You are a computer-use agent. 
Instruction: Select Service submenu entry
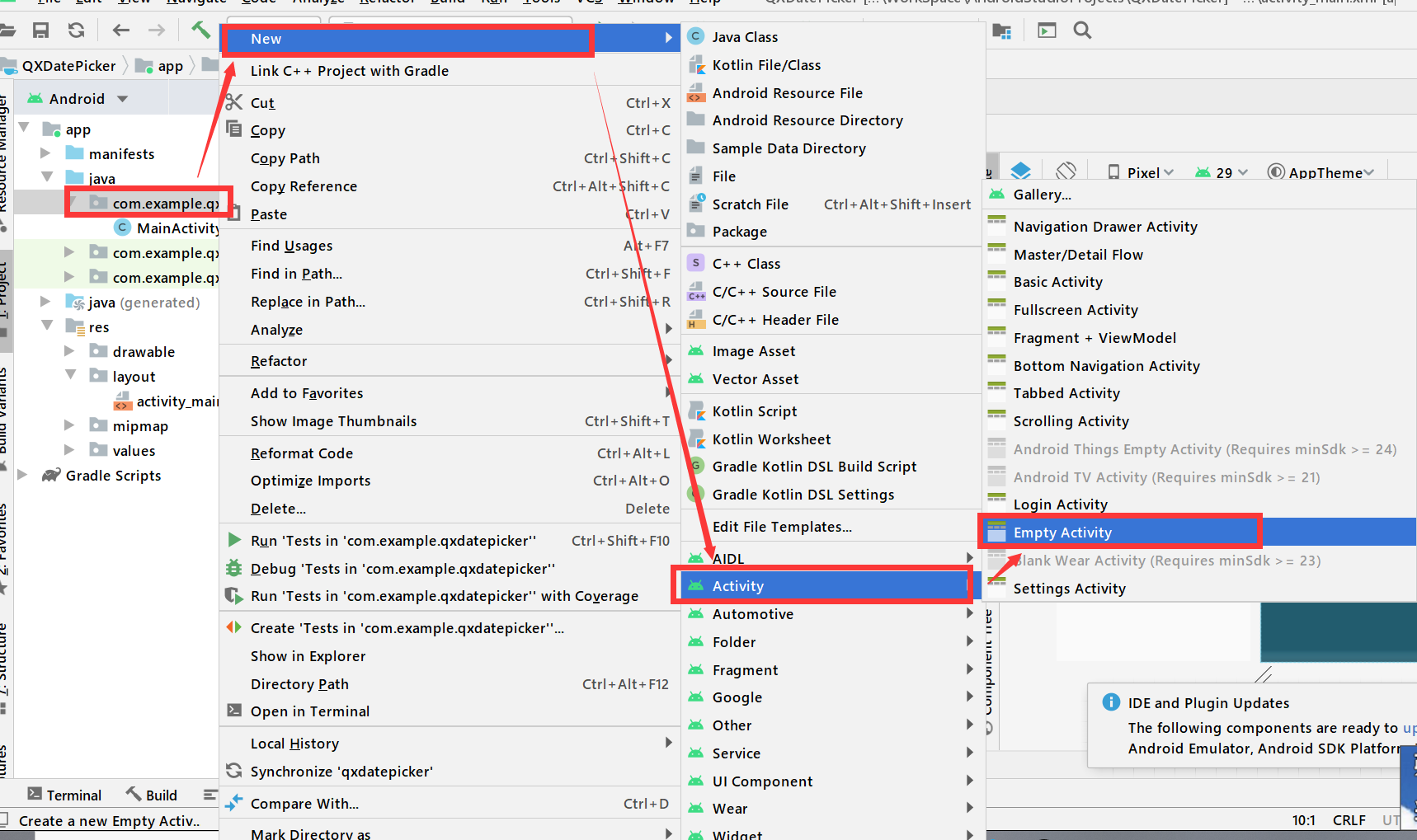coord(833,753)
